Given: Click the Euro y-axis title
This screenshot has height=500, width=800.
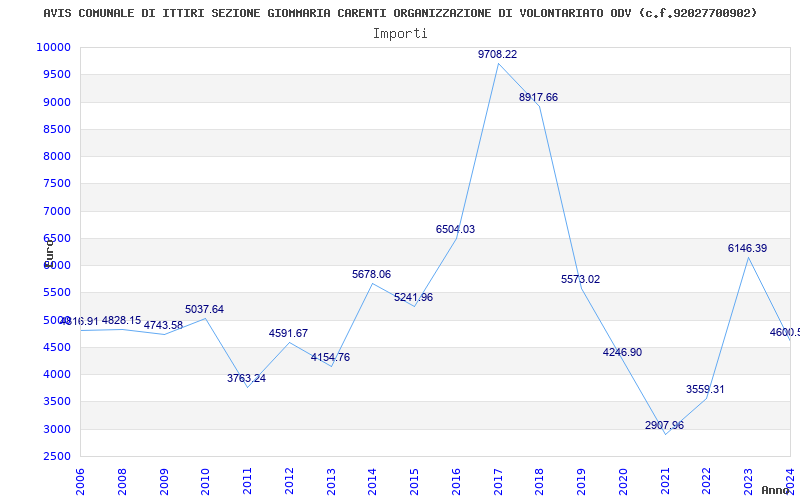Looking at the screenshot, I should coord(48,253).
